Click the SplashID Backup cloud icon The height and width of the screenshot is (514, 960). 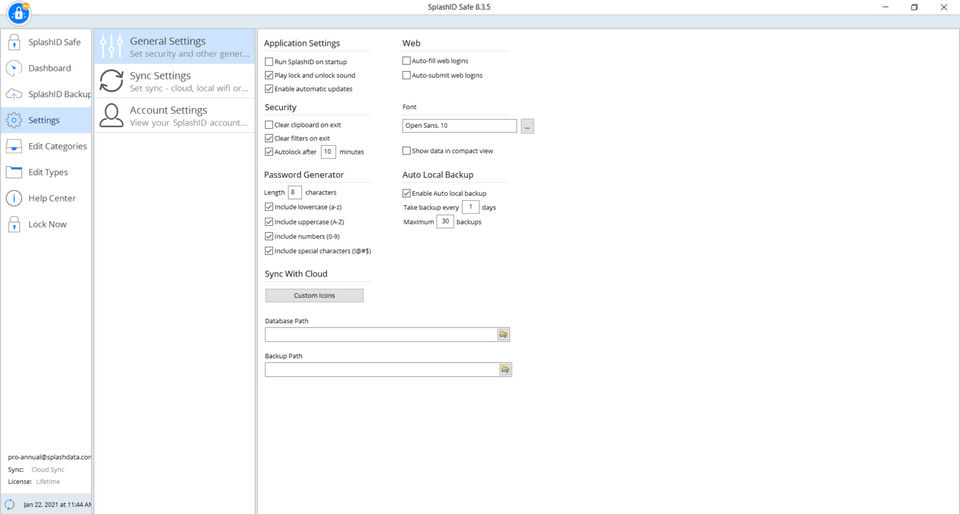pyautogui.click(x=14, y=94)
